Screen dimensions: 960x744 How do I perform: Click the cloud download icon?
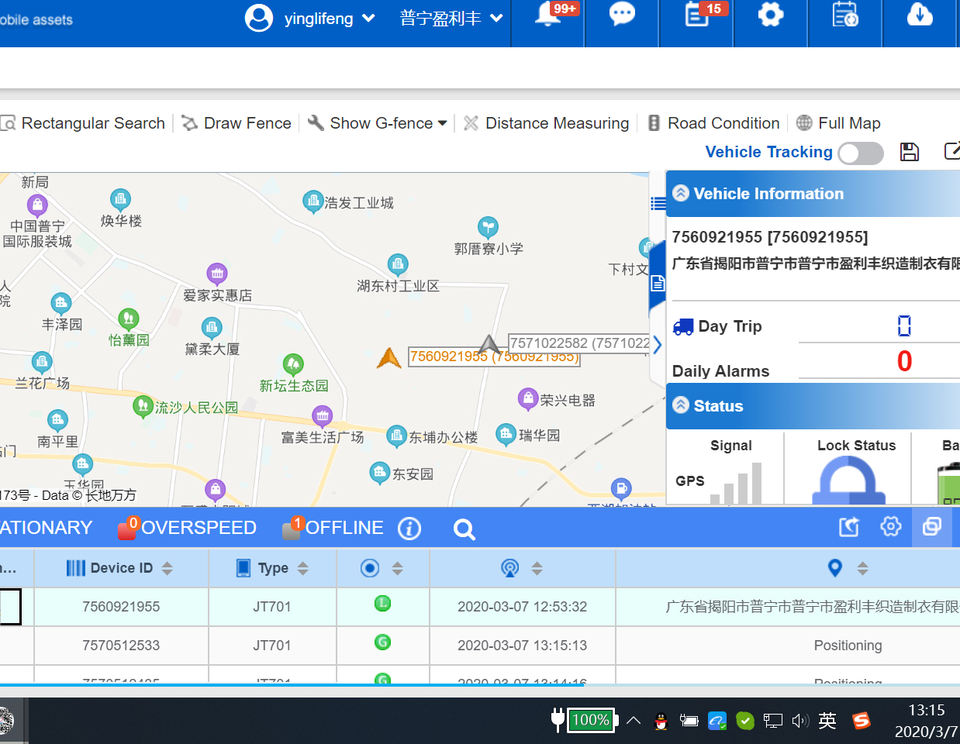point(919,16)
